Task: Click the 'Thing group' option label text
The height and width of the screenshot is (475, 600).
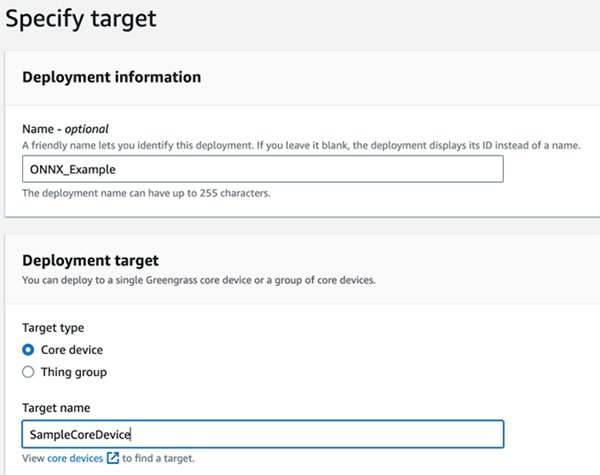Action: [73, 372]
